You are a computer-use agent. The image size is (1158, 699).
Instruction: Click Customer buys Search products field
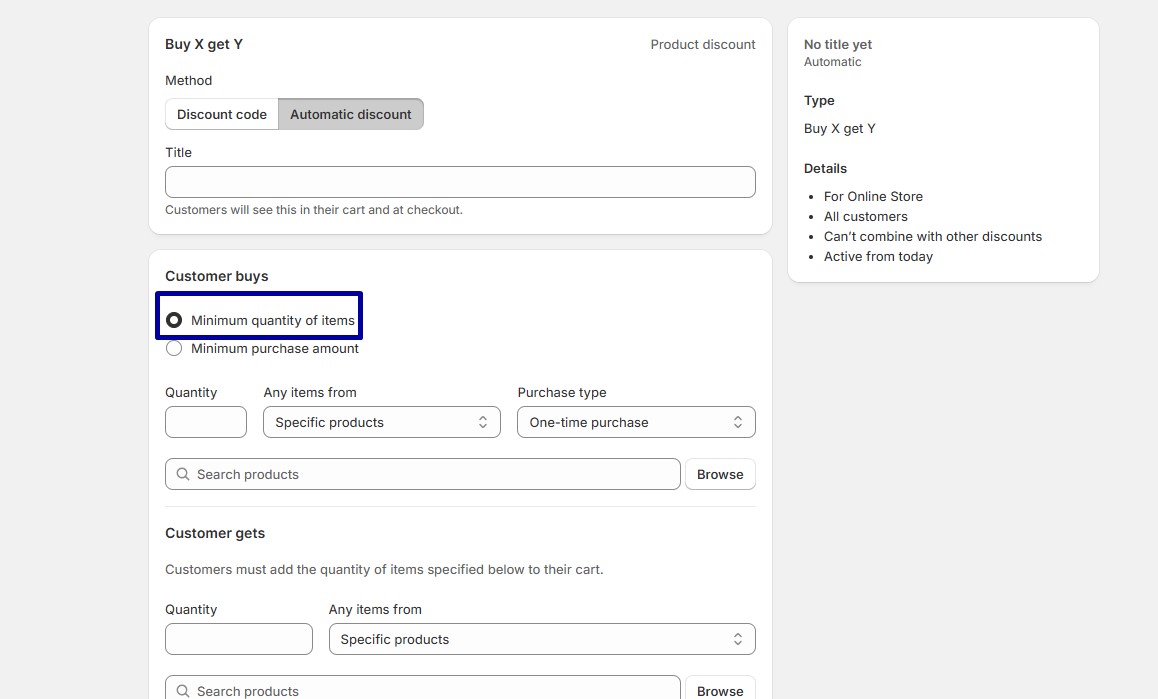422,474
